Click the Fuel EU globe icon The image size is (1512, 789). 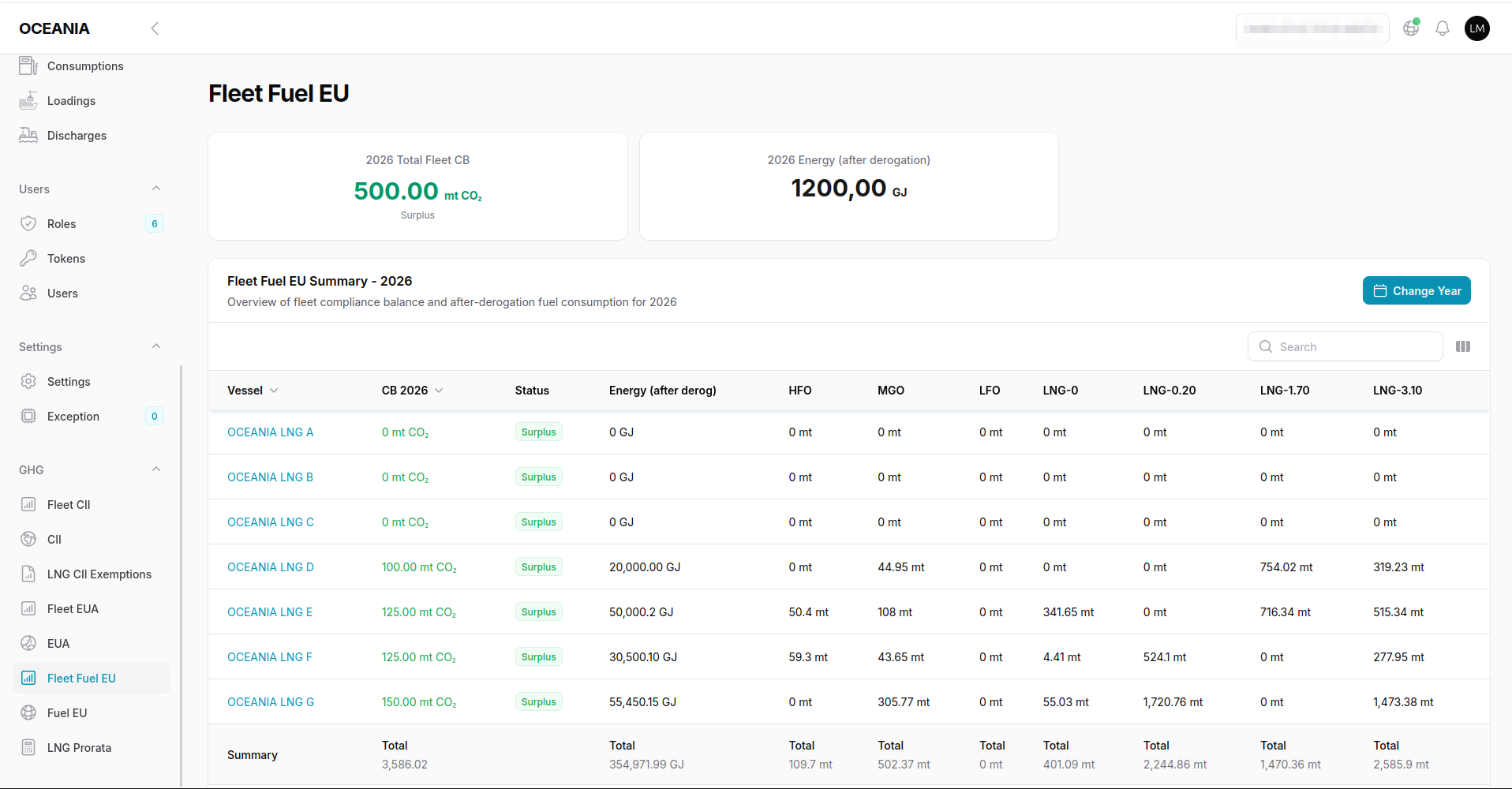coord(28,713)
